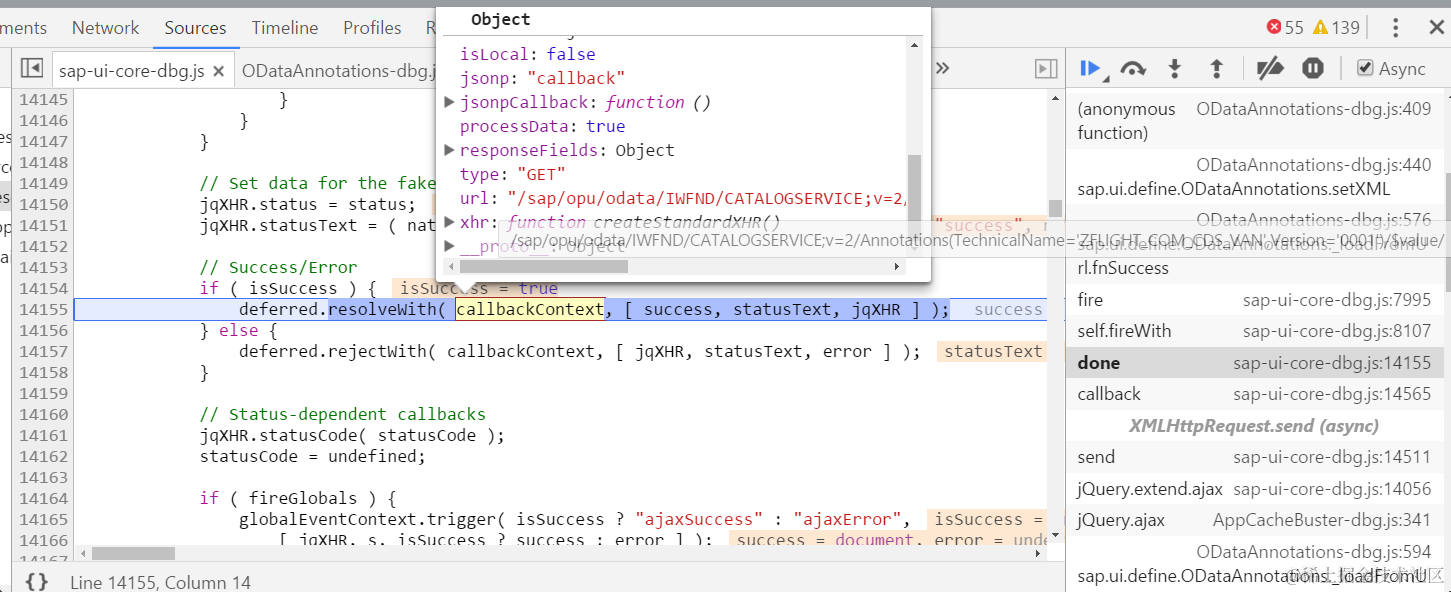Show more open file tabs chevron
This screenshot has height=592, width=1451.
(x=942, y=68)
